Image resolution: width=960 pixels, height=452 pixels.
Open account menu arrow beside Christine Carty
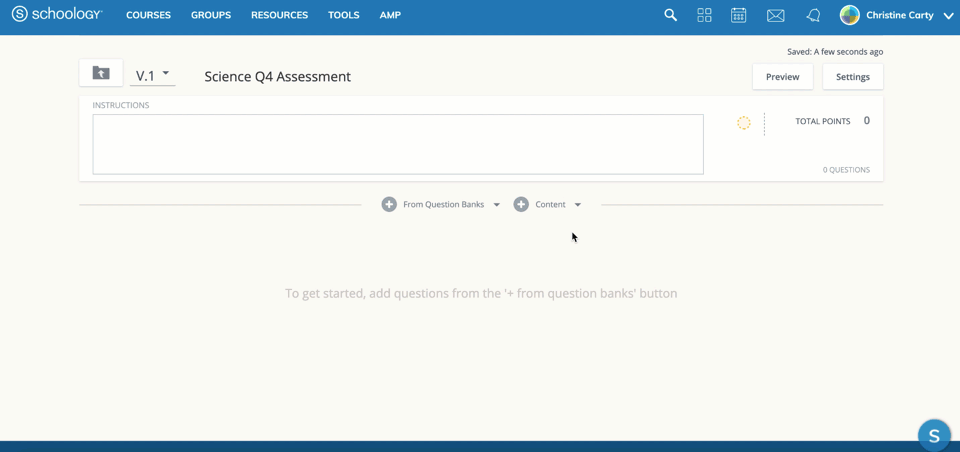(948, 16)
